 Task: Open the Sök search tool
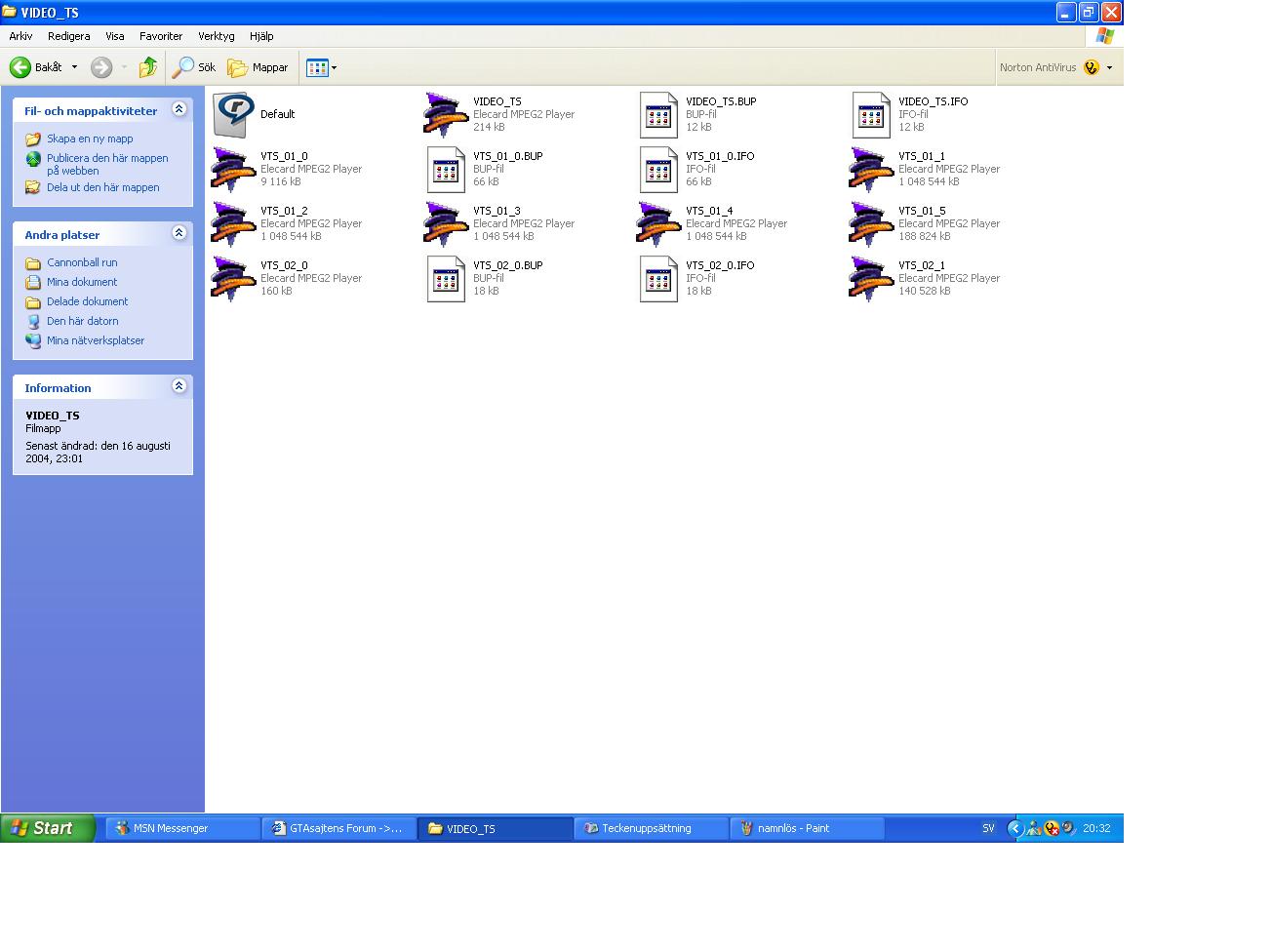click(194, 67)
